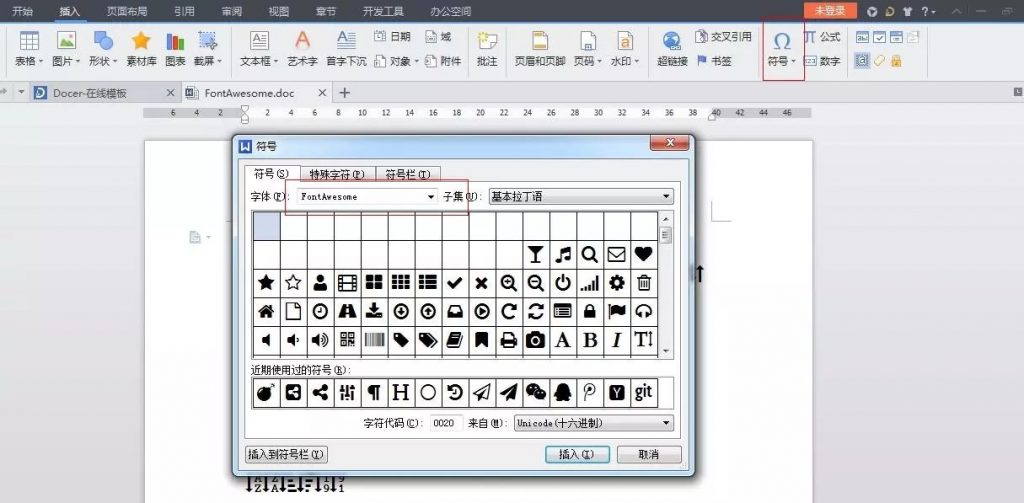Pick the envelope symbol in grid

[616, 254]
